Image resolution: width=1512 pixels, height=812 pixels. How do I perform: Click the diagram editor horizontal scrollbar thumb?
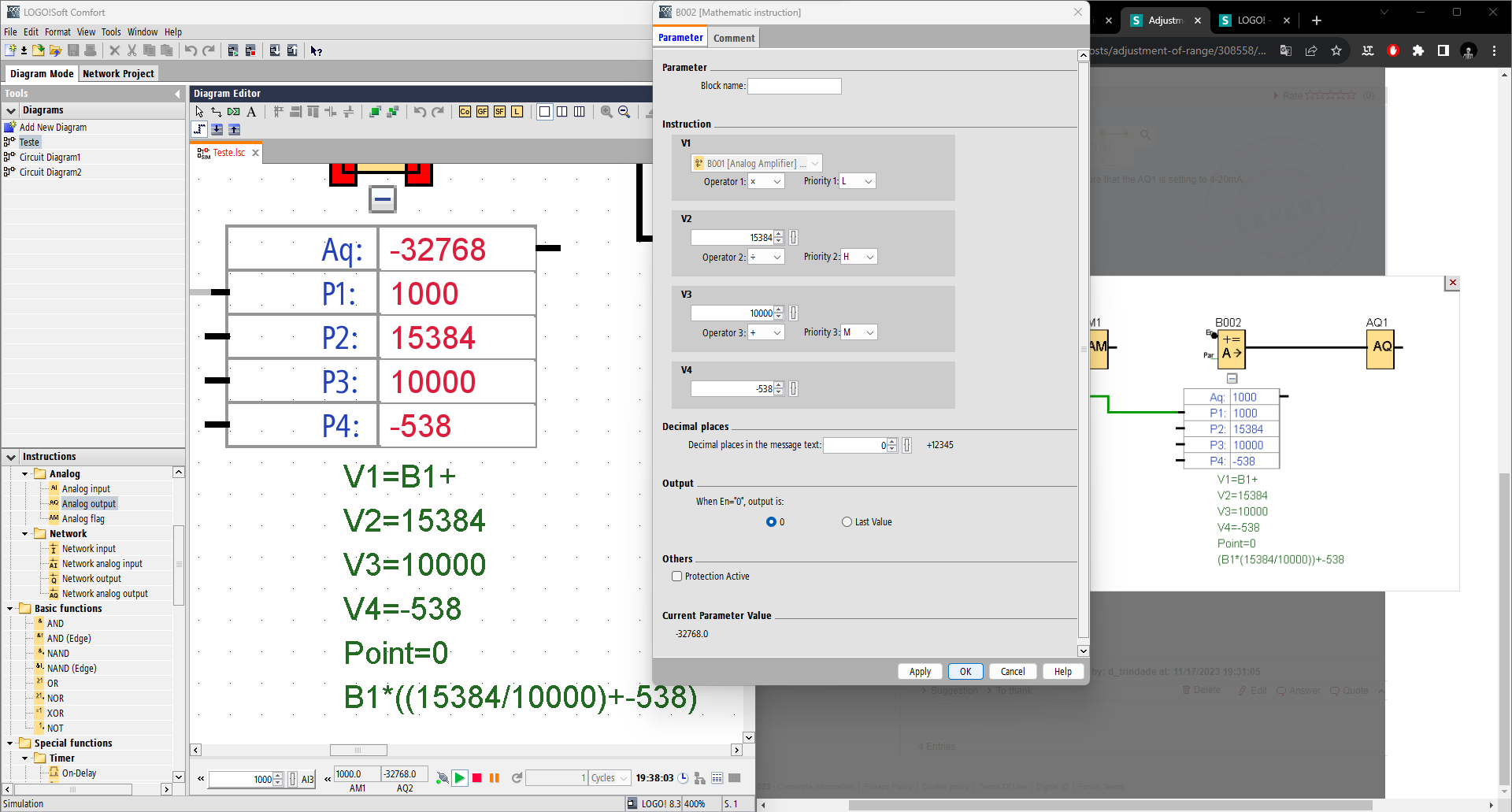[358, 750]
